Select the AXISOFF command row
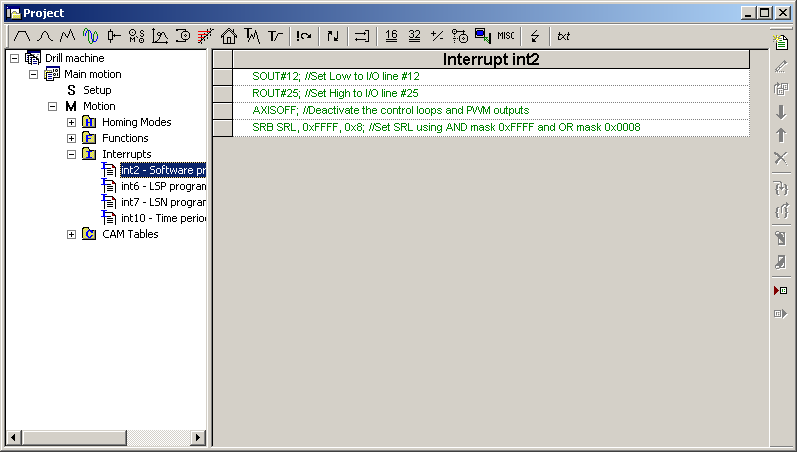797x452 pixels. pos(390,110)
